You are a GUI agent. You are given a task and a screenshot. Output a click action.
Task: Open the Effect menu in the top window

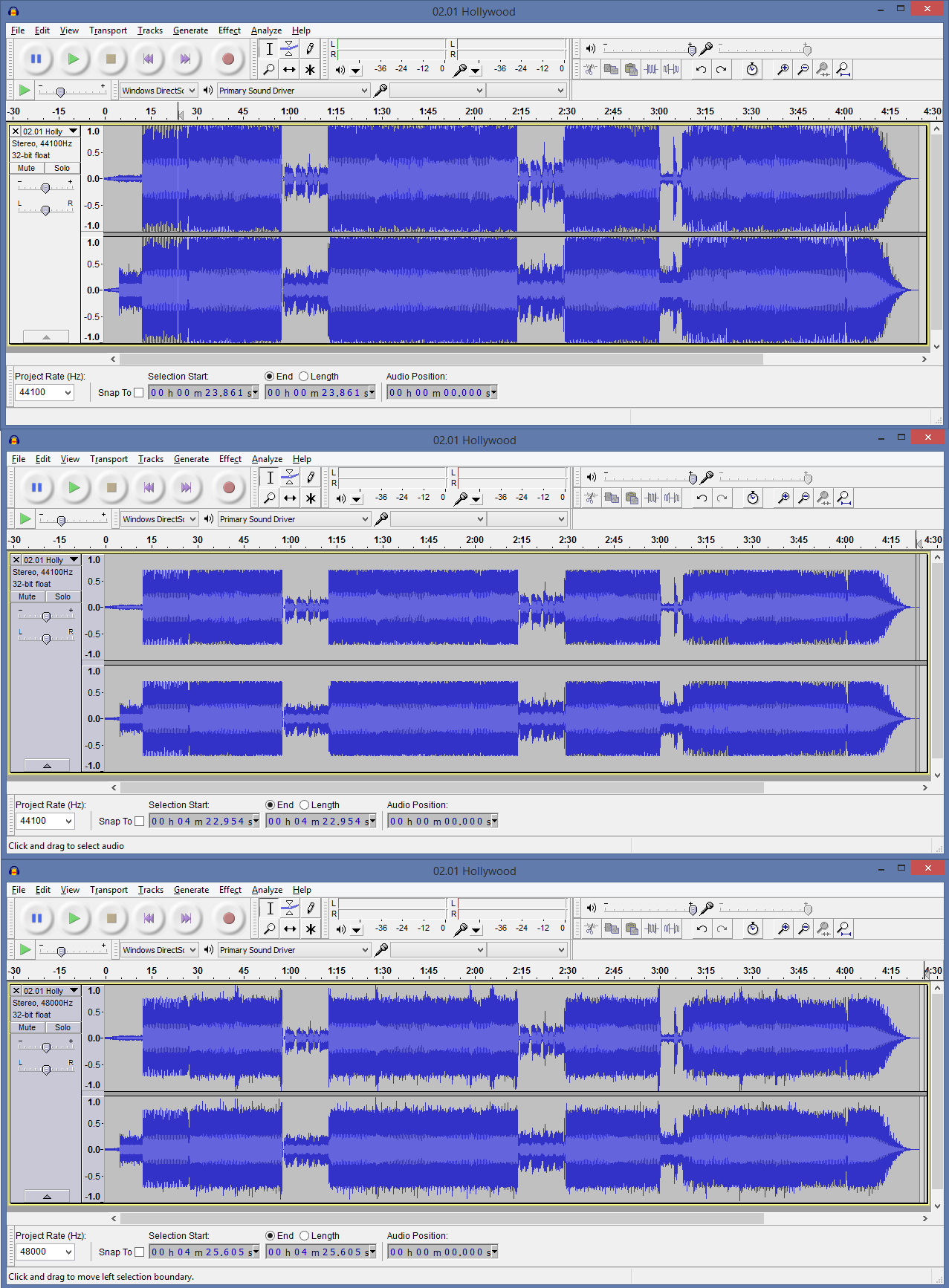coord(230,30)
